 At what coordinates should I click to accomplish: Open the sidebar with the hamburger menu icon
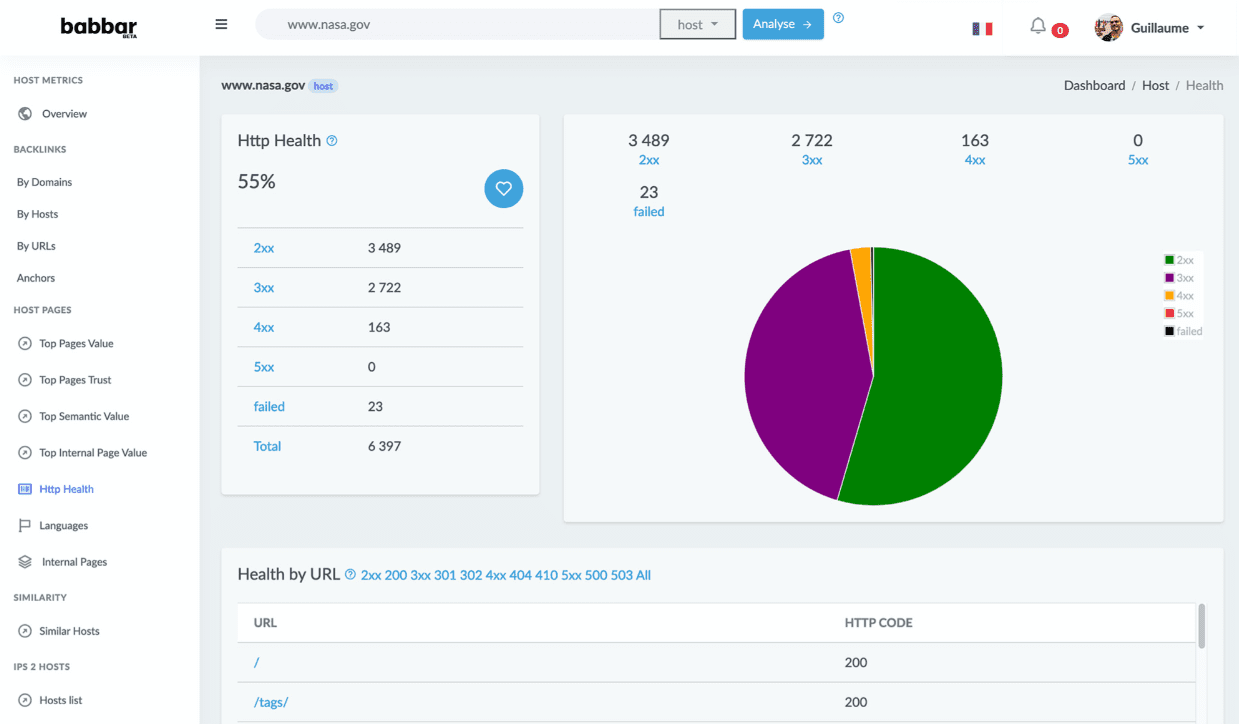[221, 24]
